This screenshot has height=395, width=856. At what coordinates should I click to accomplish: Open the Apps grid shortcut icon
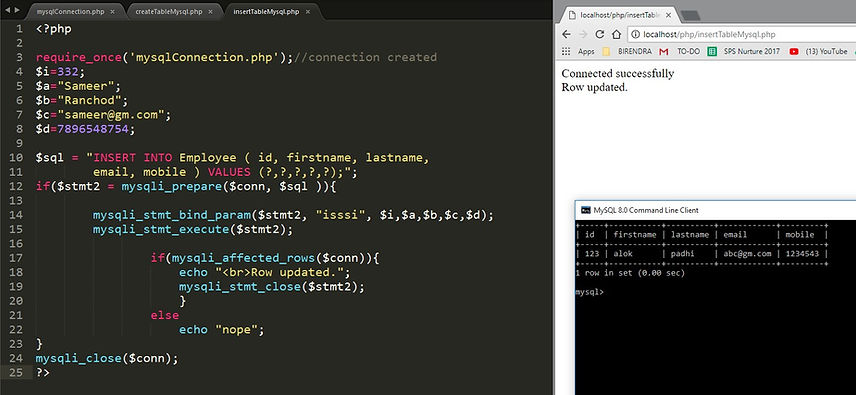(x=566, y=51)
